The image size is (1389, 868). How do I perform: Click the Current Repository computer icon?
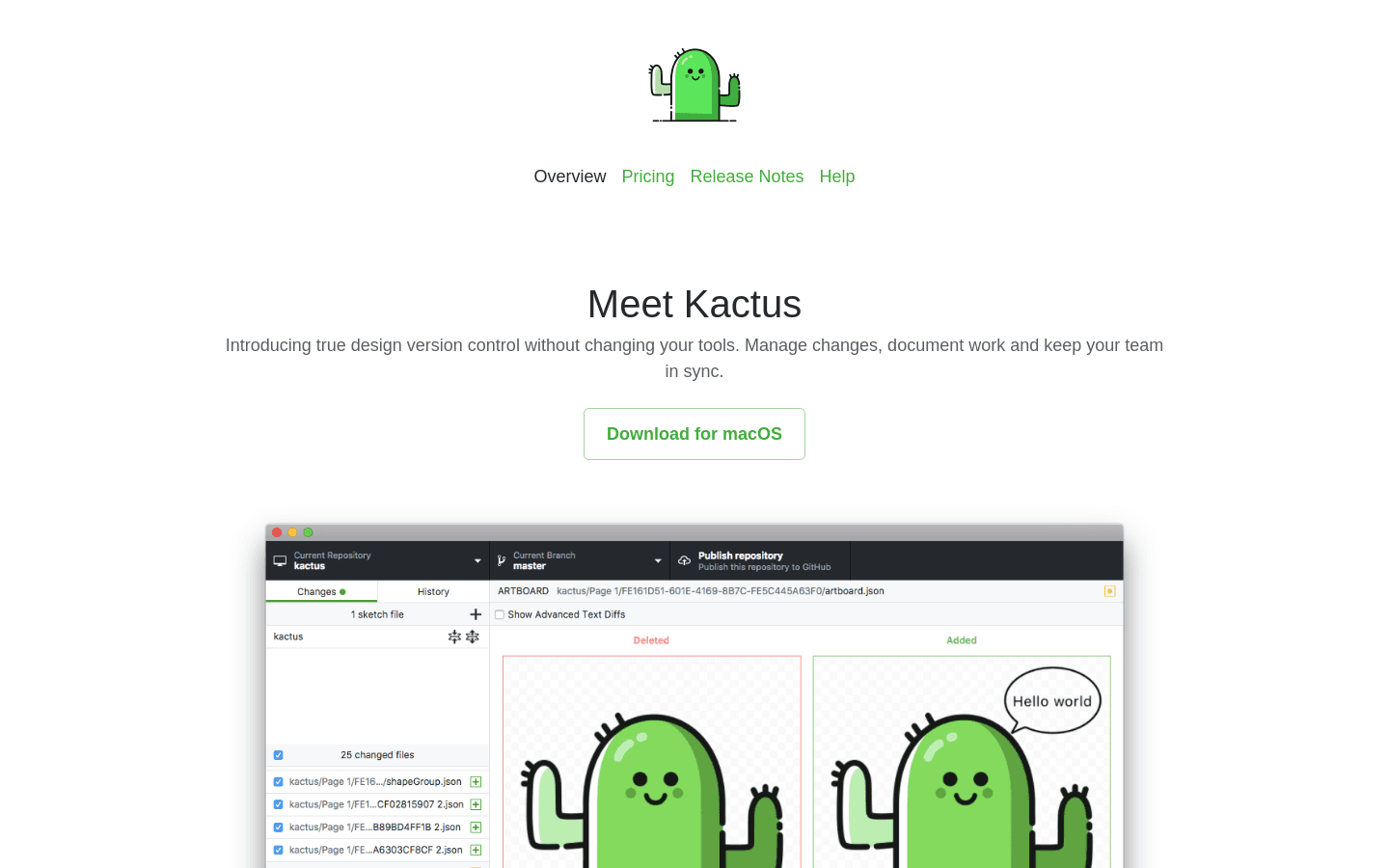coord(279,558)
